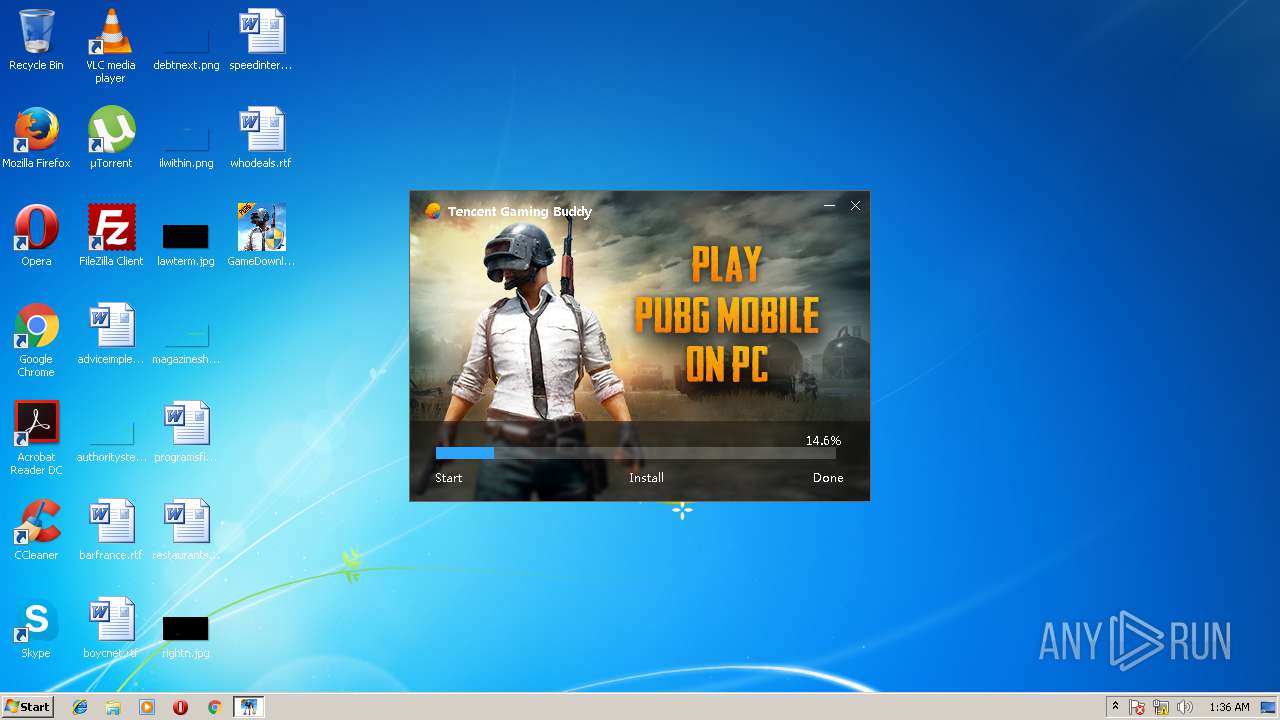Open Google Chrome desktop shortcut
The image size is (1280, 720).
pos(36,340)
